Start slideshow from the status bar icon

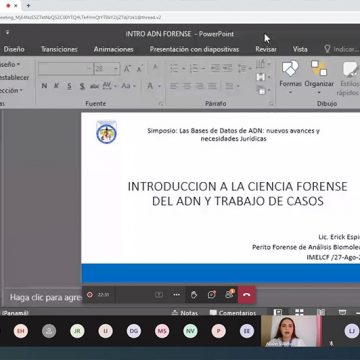point(342,313)
